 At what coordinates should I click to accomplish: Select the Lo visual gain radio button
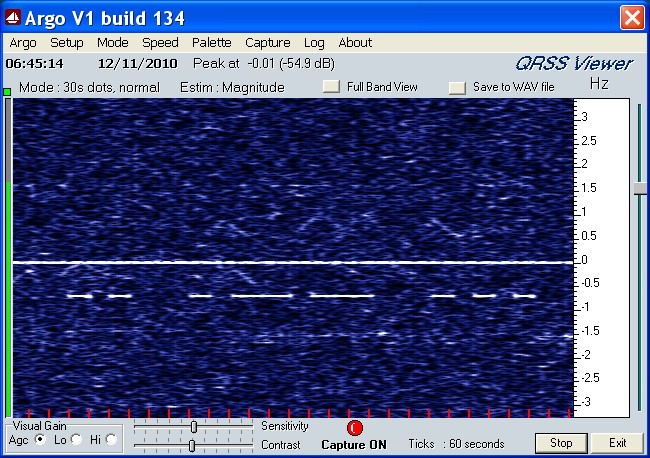(x=76, y=439)
